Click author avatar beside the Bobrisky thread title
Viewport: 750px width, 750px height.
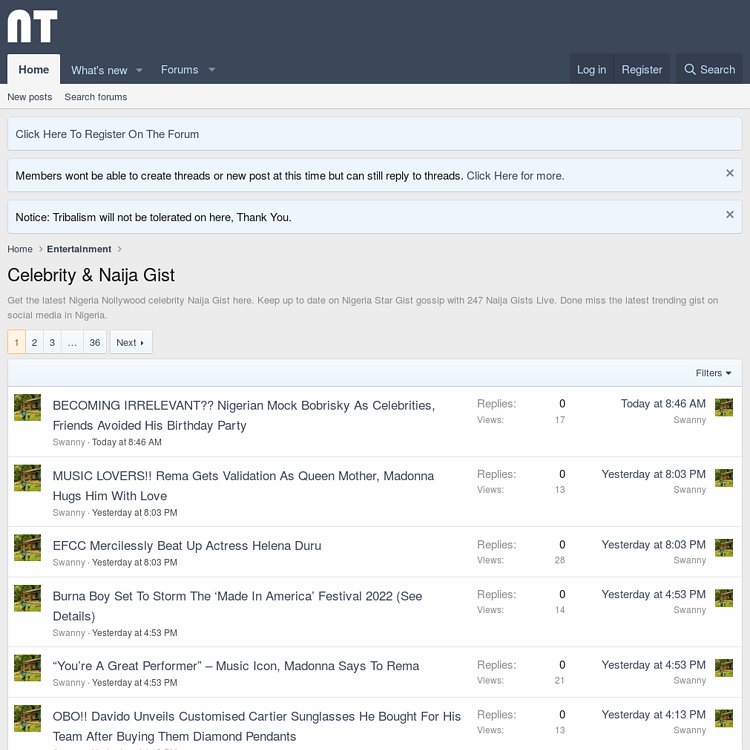click(x=27, y=408)
